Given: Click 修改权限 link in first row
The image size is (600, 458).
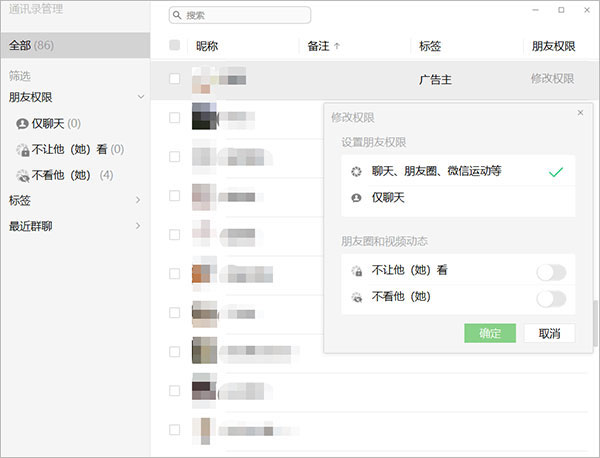Looking at the screenshot, I should pos(552,78).
